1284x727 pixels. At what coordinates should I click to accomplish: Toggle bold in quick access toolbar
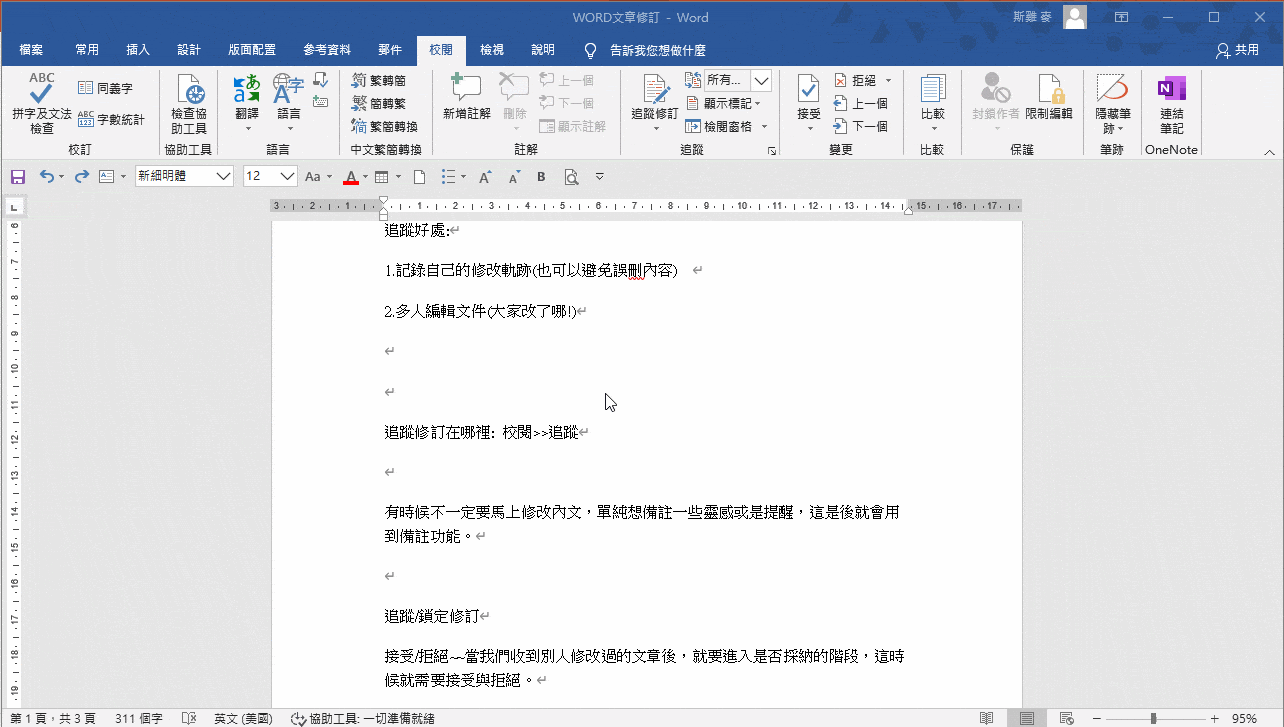tap(541, 177)
